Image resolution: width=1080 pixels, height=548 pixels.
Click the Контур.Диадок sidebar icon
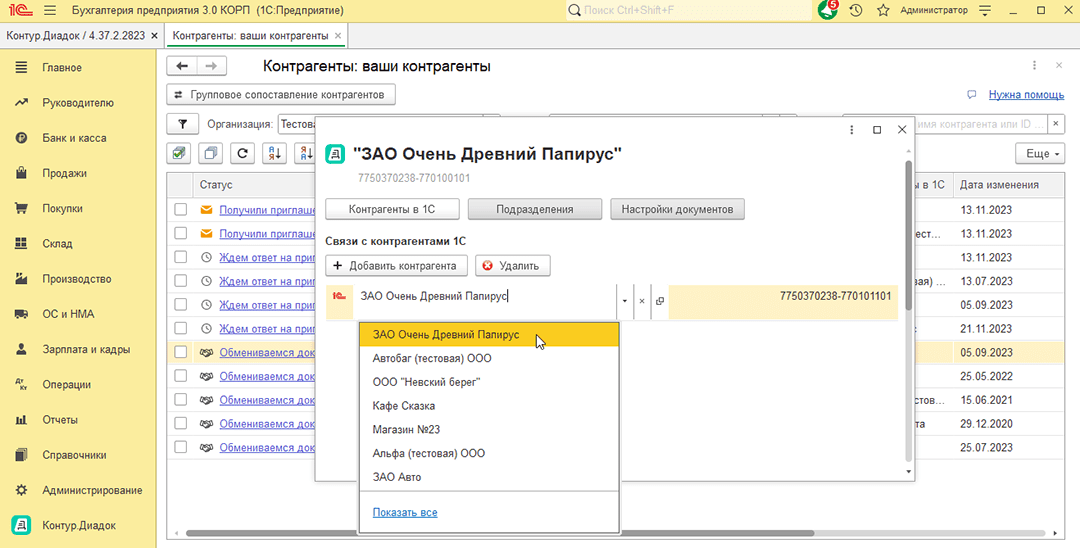21,525
